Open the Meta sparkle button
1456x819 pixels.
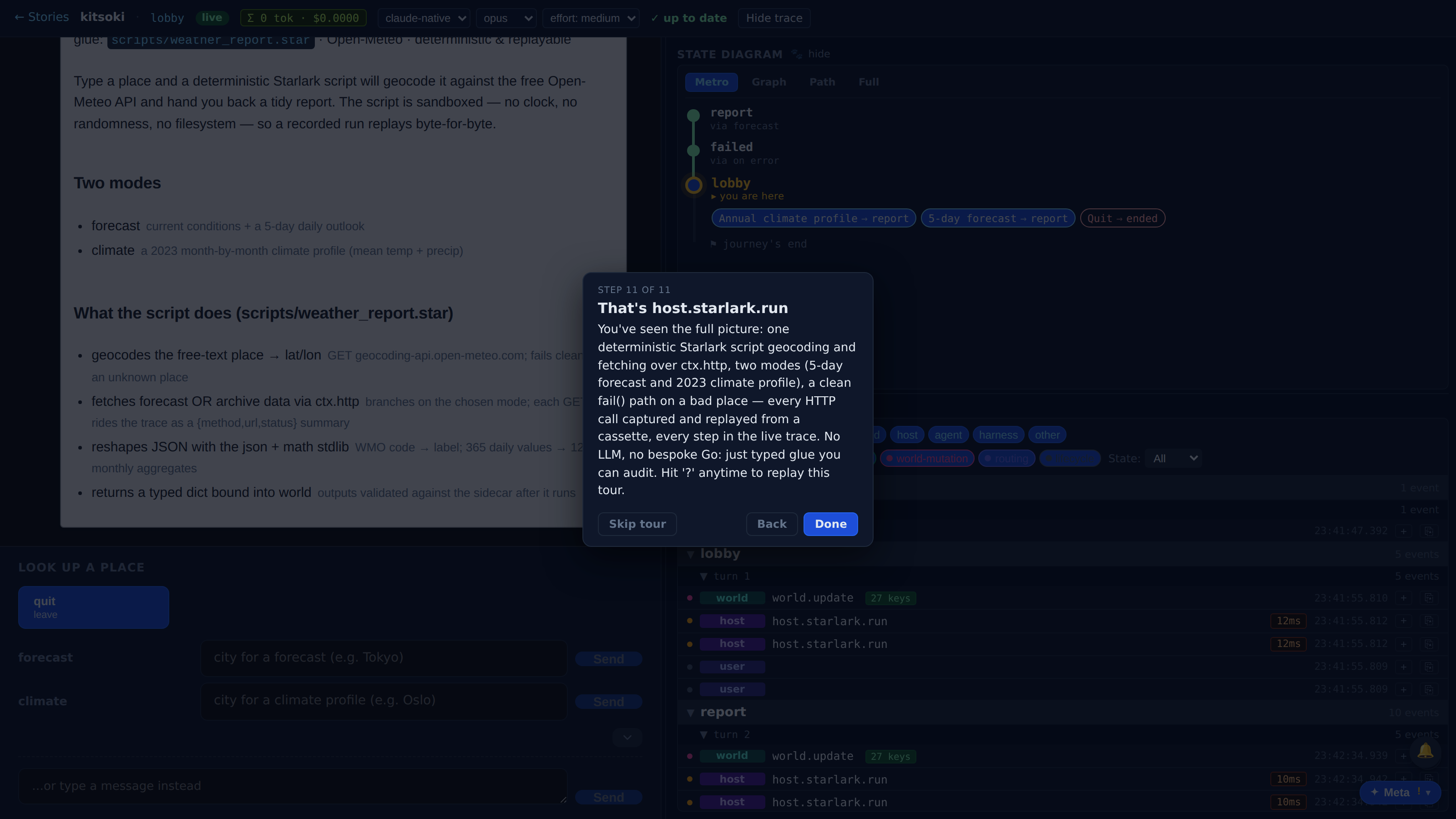1400,793
